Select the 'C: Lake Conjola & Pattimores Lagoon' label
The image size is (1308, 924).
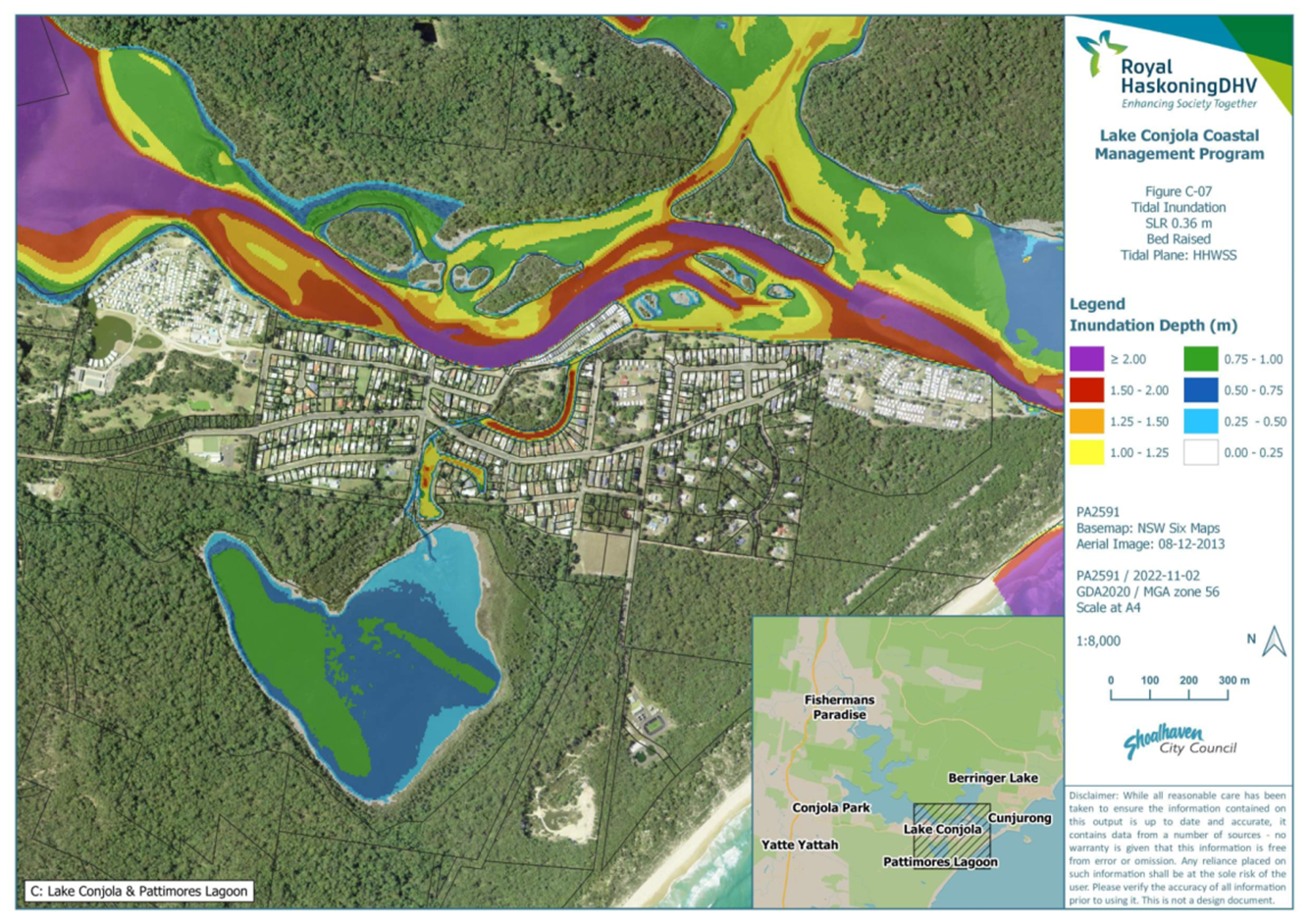tap(138, 892)
